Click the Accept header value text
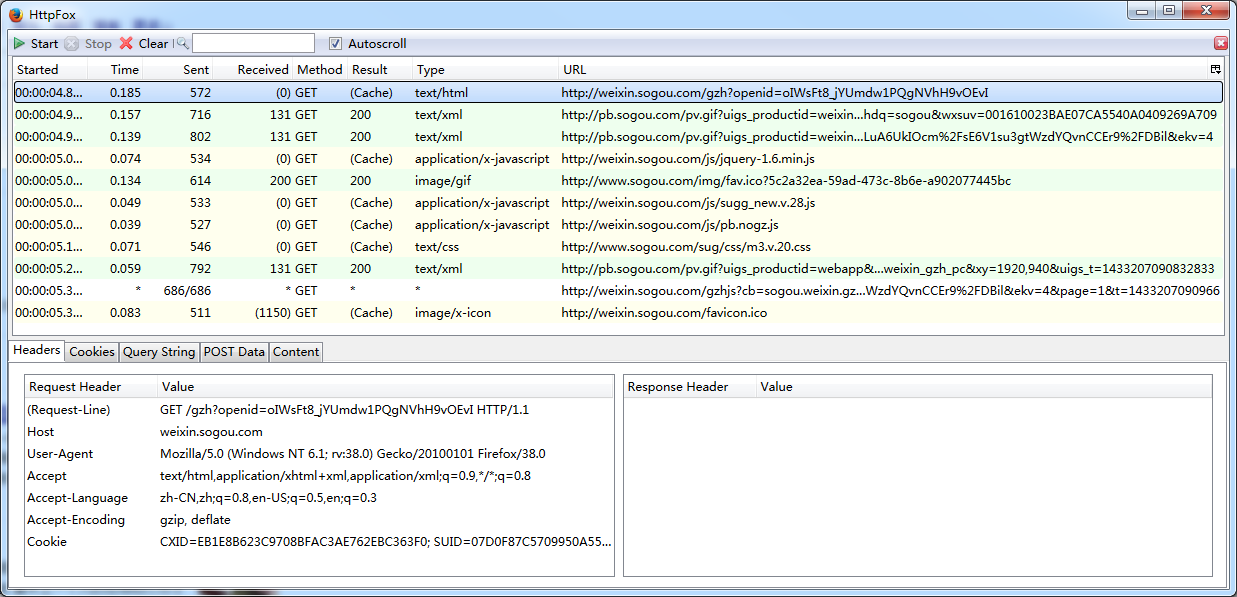This screenshot has height=597, width=1237. (345, 476)
